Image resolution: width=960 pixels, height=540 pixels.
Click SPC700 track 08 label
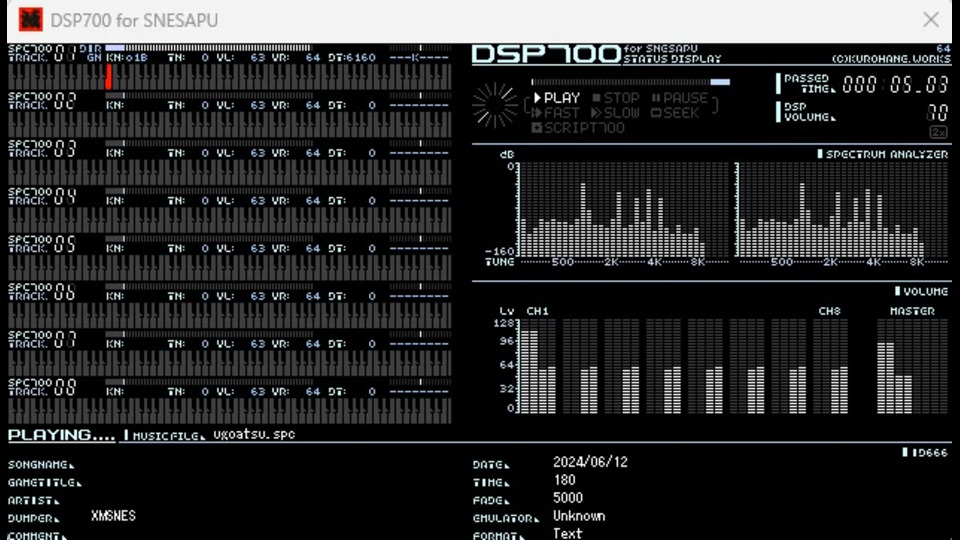[42, 388]
